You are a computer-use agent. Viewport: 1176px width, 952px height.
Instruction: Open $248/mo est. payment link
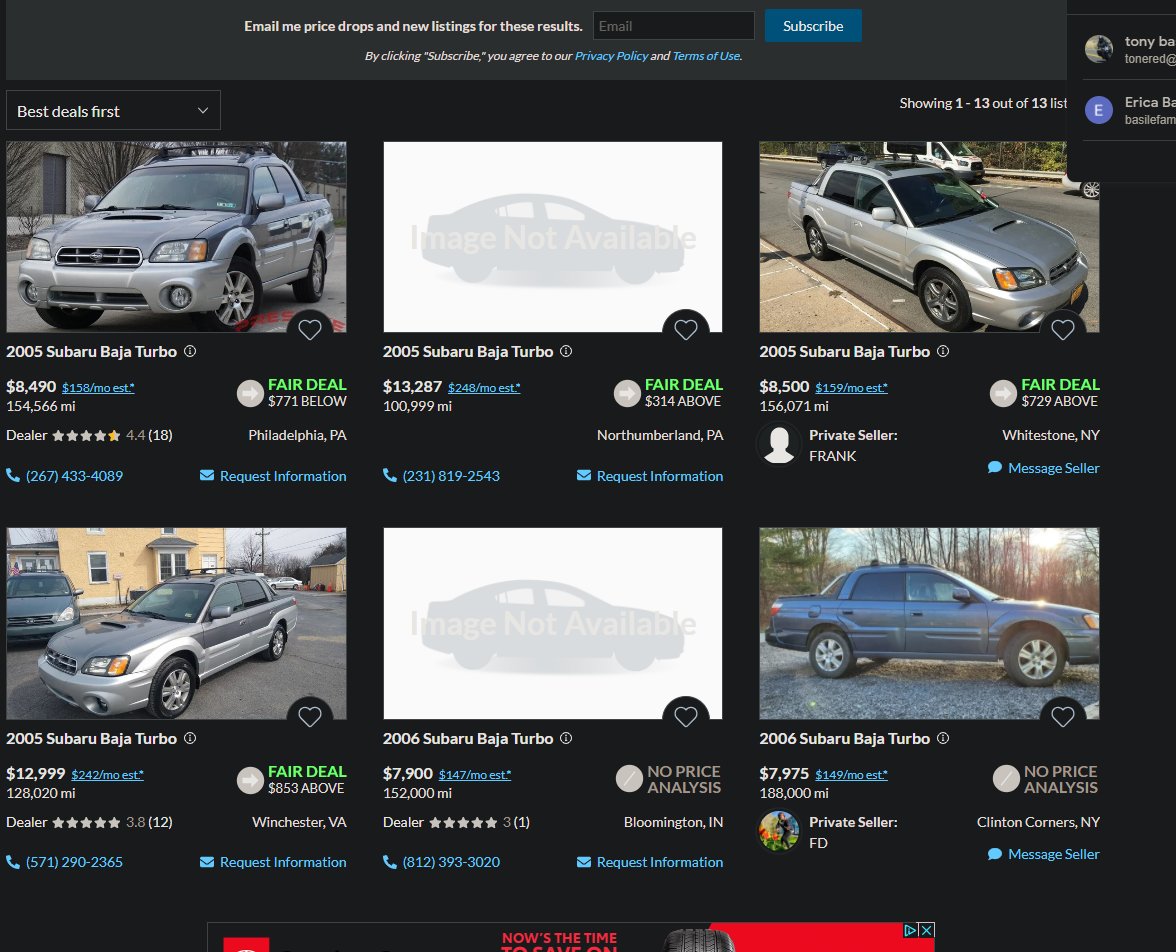click(x=484, y=388)
